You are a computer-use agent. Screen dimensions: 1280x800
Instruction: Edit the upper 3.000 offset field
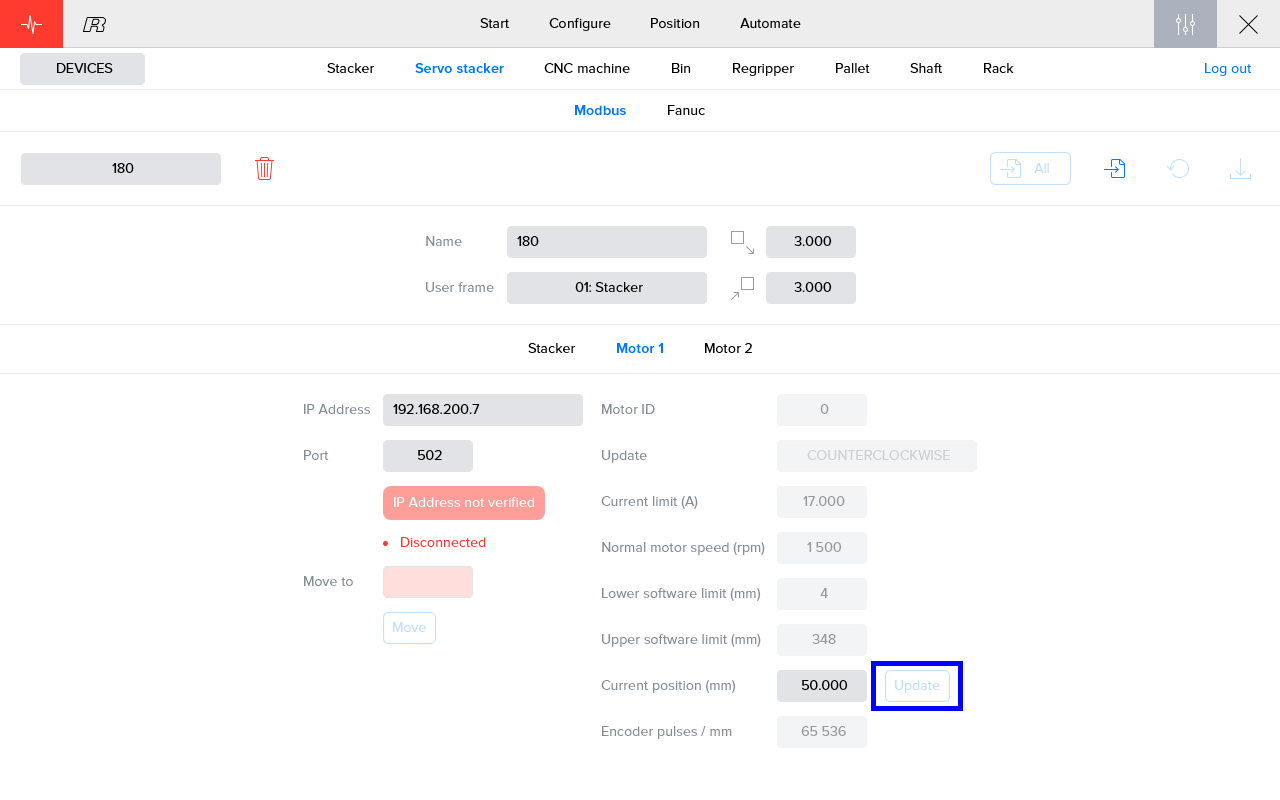coord(811,242)
